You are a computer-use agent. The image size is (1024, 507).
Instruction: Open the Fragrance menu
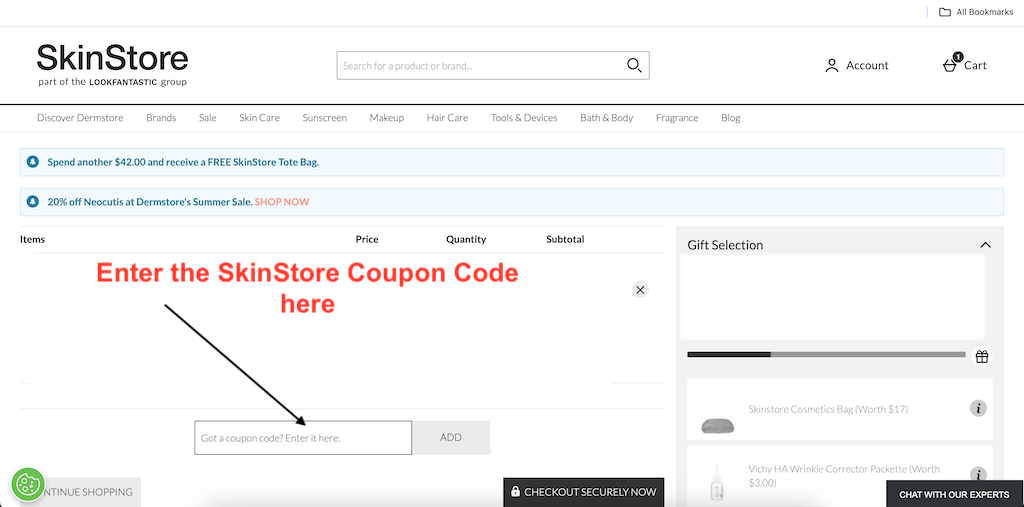[x=677, y=118]
